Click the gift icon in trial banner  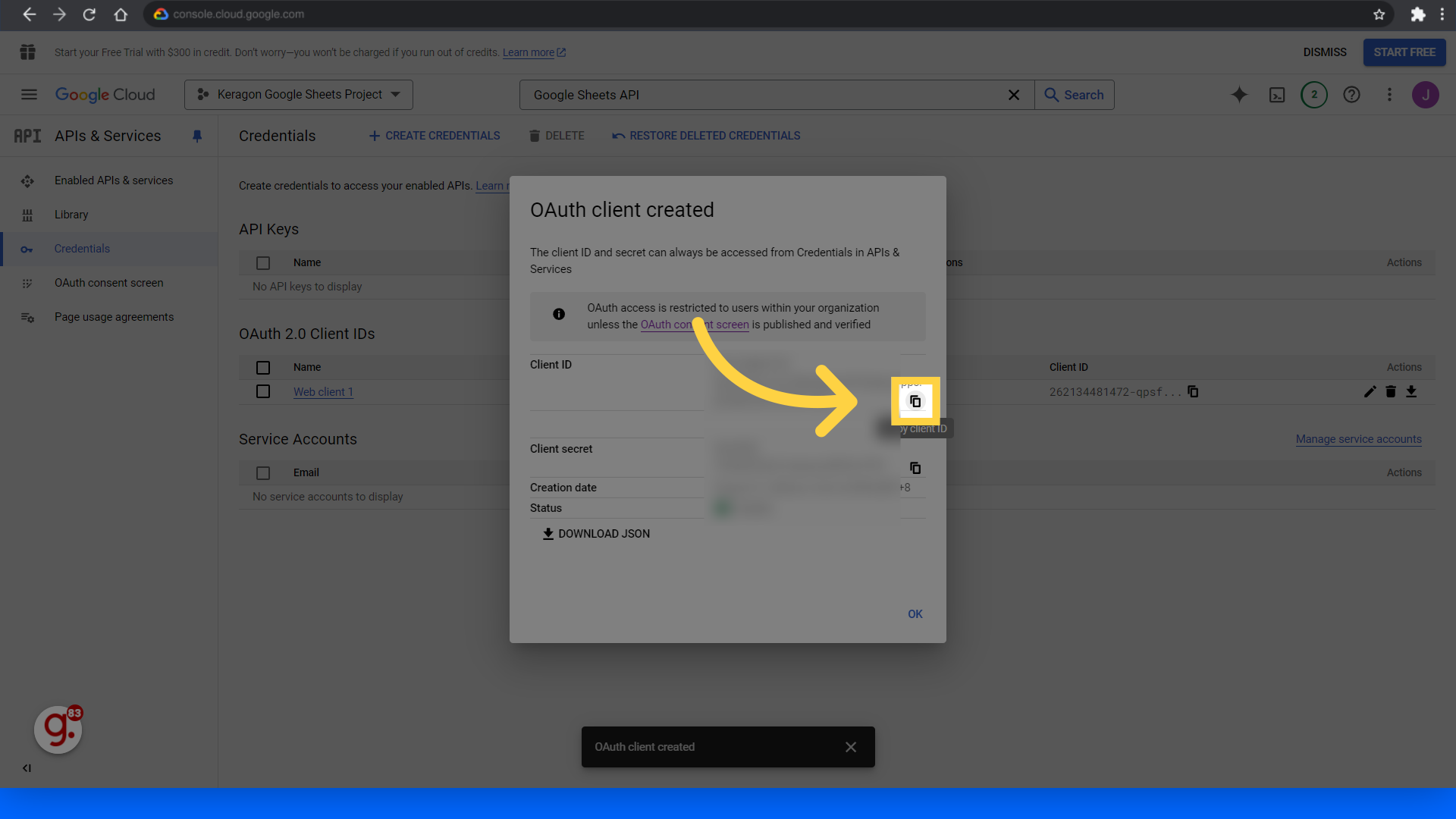[28, 52]
